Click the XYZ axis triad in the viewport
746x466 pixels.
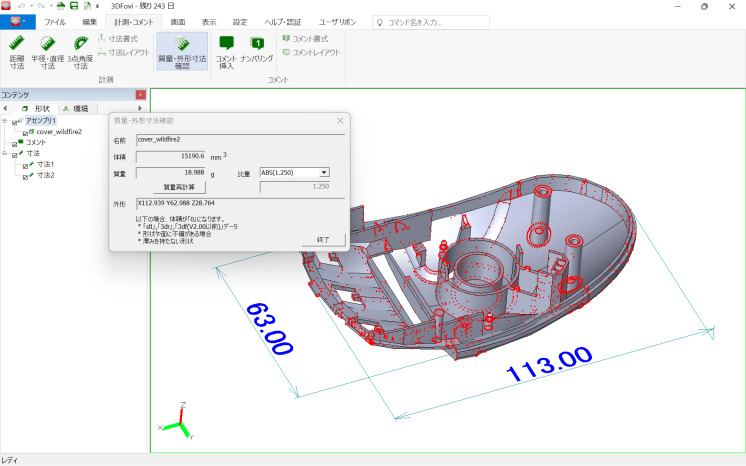click(178, 422)
